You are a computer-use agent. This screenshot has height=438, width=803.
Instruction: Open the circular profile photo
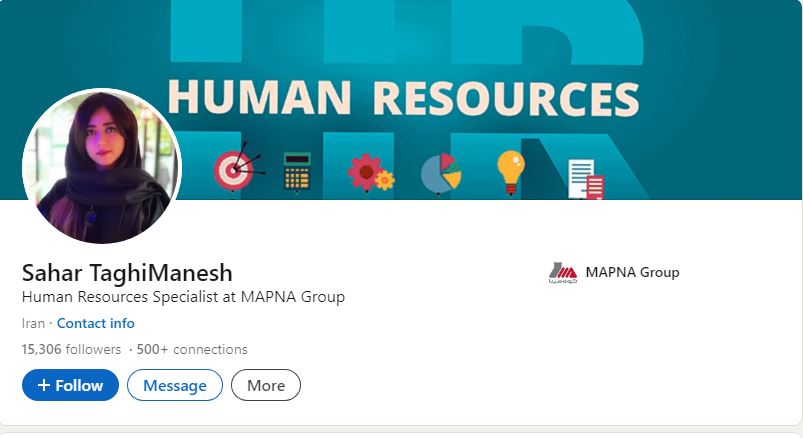(x=102, y=166)
